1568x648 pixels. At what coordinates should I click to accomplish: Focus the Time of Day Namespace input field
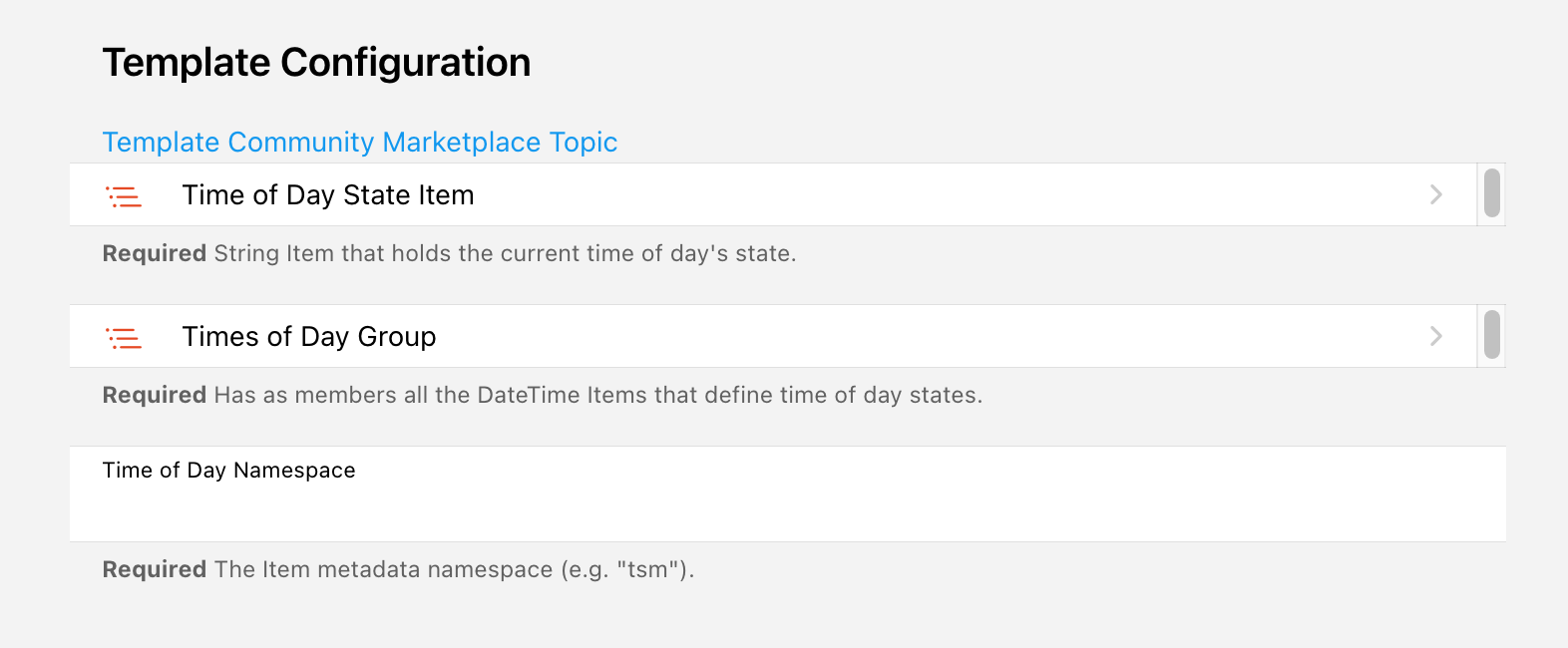pos(786,510)
